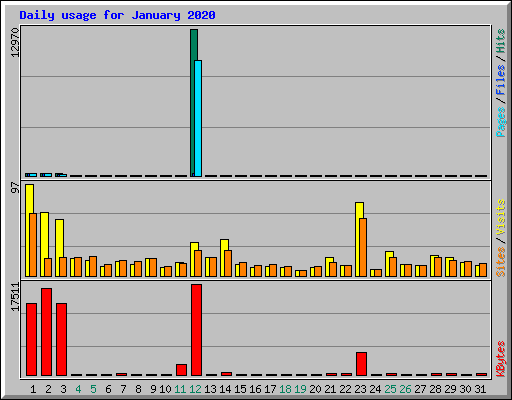Click the yellow Sites bar for day 14
Image resolution: width=512 pixels, height=400 pixels.
coord(223,258)
